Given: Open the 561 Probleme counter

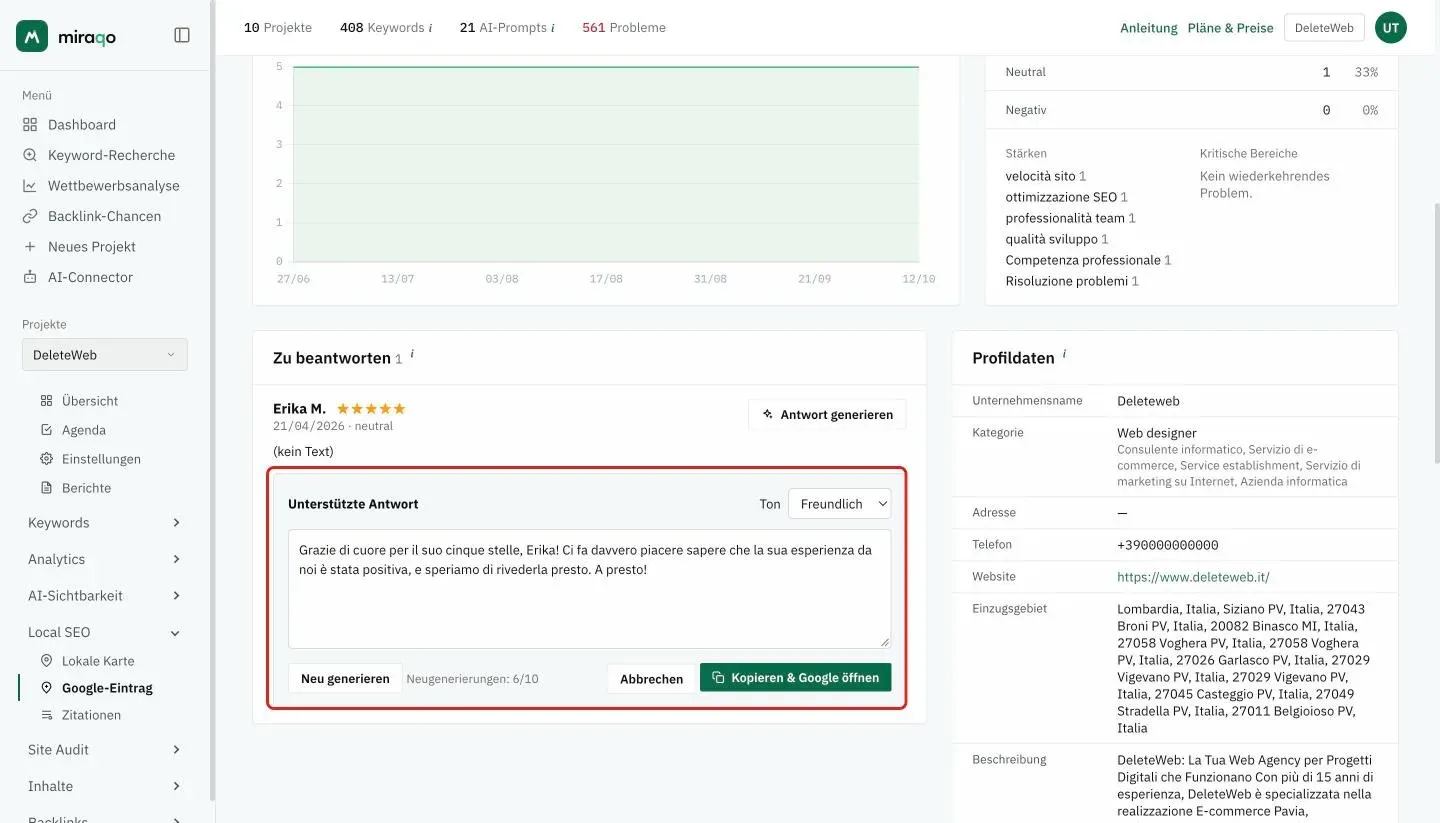Looking at the screenshot, I should click(624, 28).
